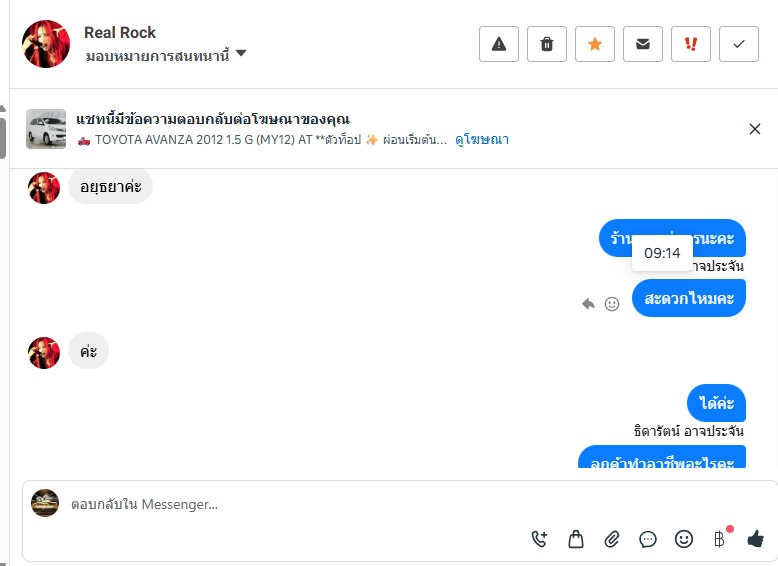Open saved replies speech bubble icon
Image resolution: width=778 pixels, height=566 pixels.
coord(648,539)
